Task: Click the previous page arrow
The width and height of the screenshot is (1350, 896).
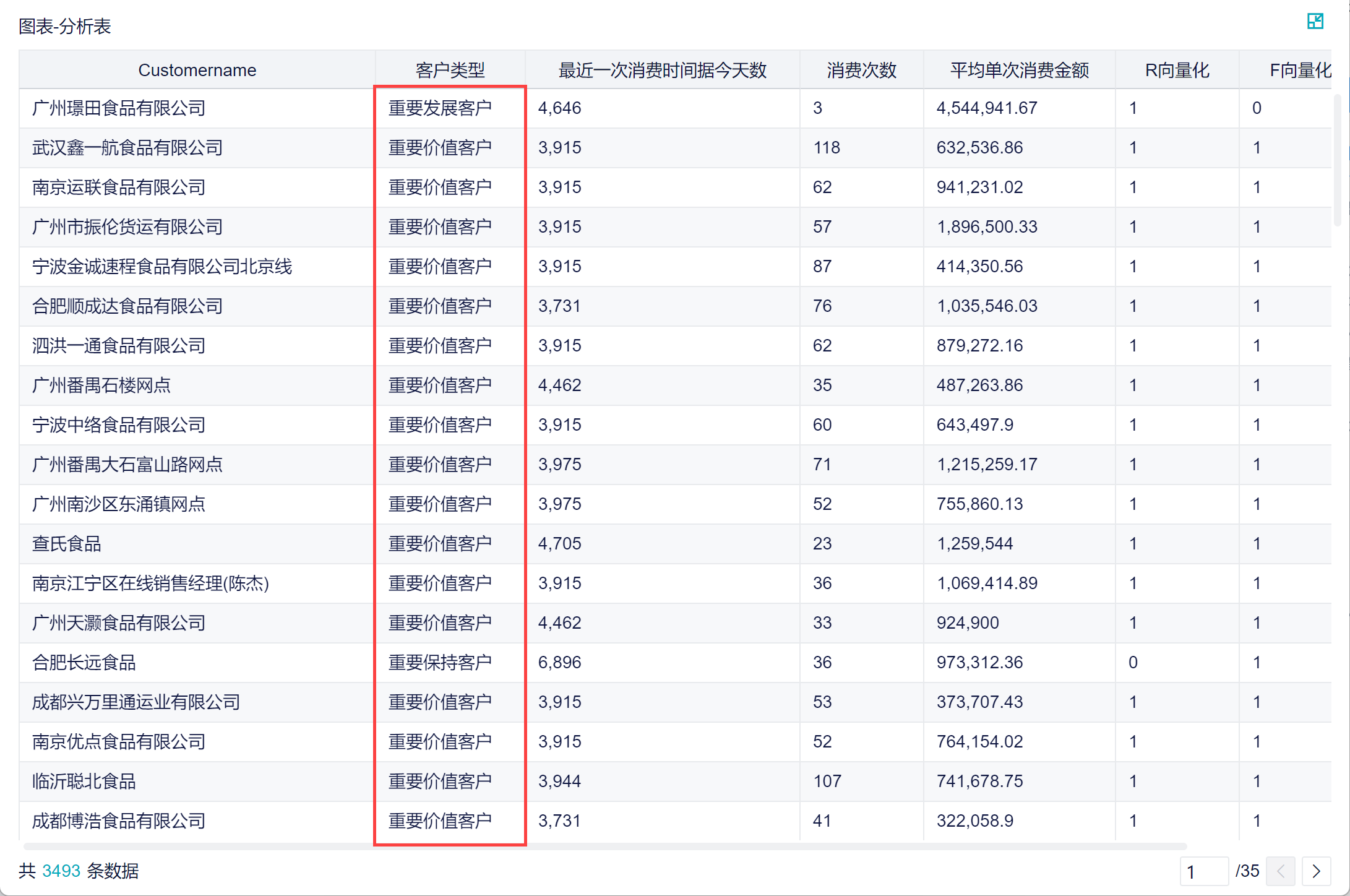Action: tap(1280, 871)
